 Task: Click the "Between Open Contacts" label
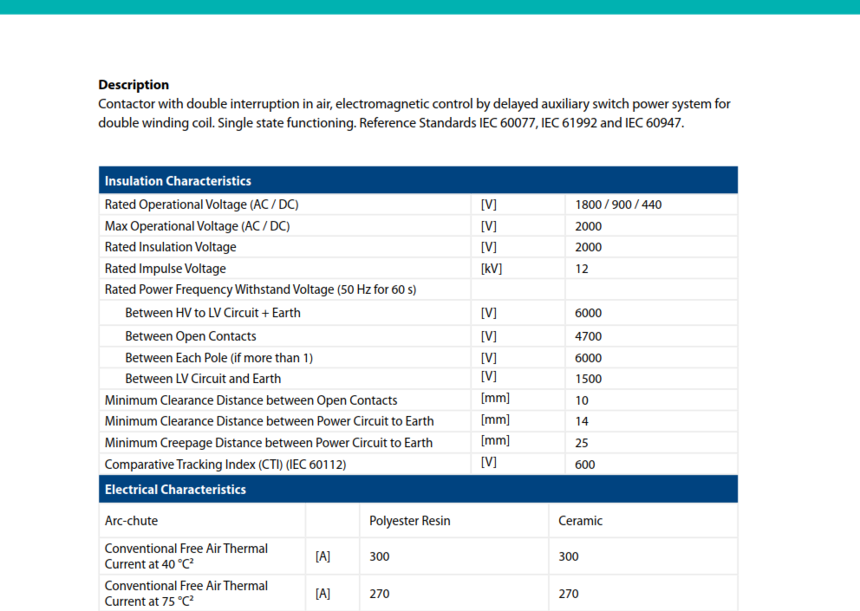point(190,336)
